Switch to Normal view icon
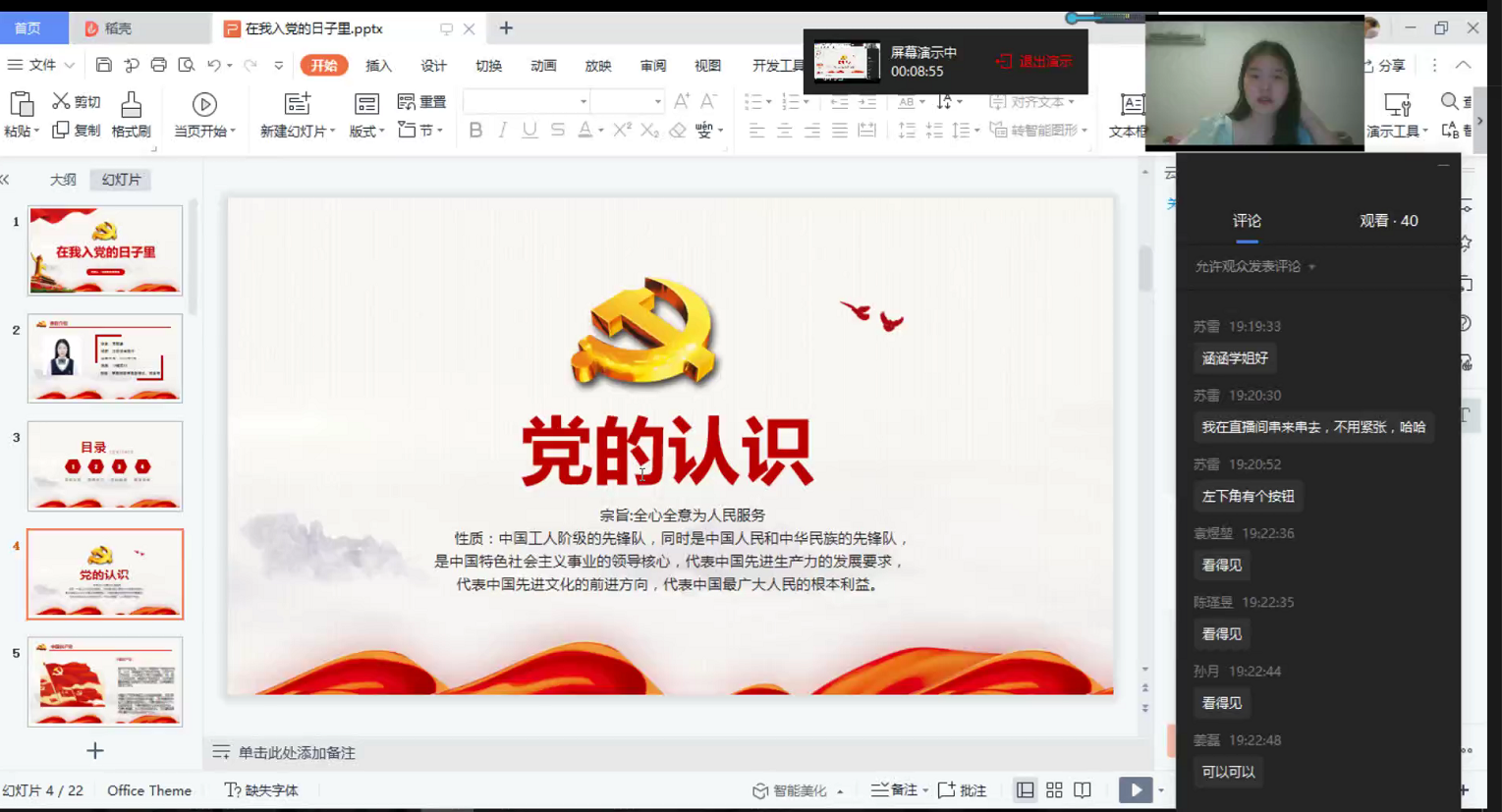Viewport: 1502px width, 812px height. click(1025, 789)
